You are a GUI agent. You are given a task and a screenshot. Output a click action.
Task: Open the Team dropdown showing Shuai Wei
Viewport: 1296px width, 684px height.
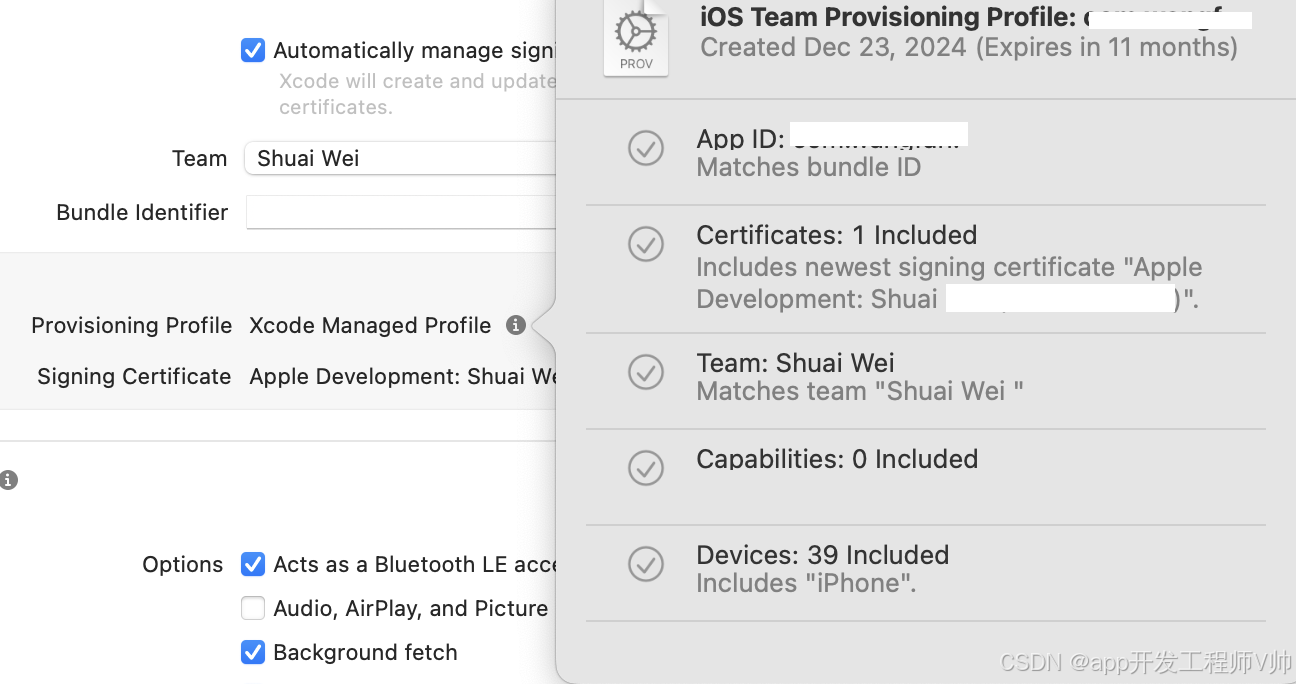pos(400,158)
